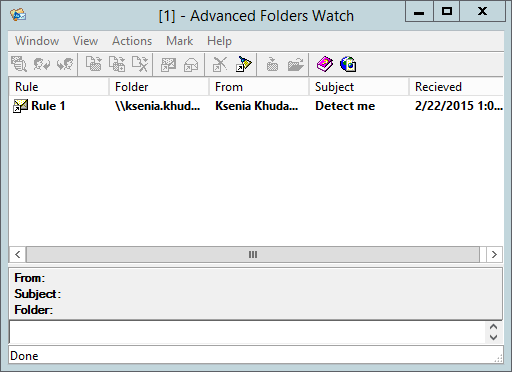Screen dimensions: 512x372
Task: Click the delete message toolbar icon
Action: 140,64
